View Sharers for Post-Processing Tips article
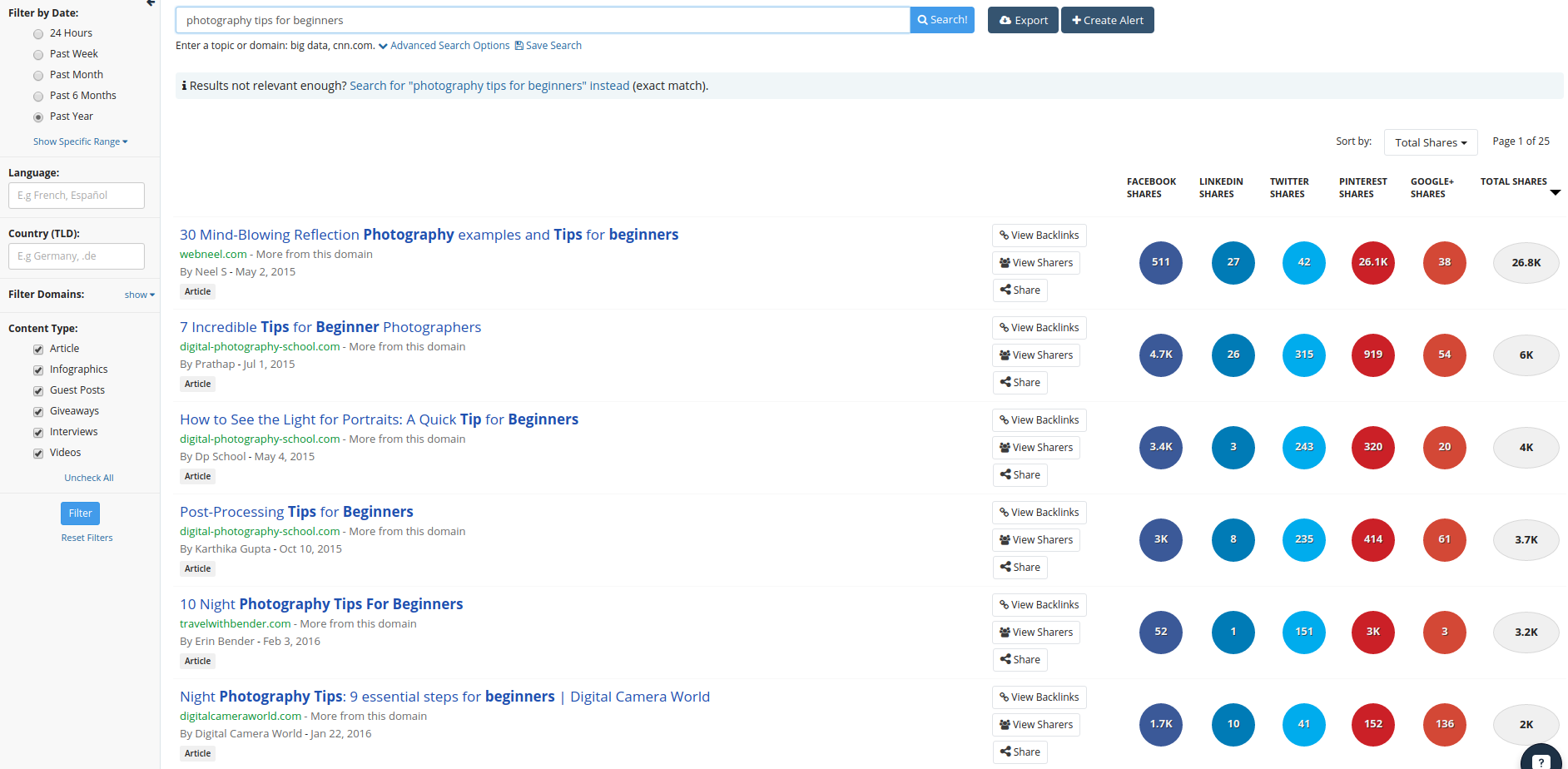 1035,540
